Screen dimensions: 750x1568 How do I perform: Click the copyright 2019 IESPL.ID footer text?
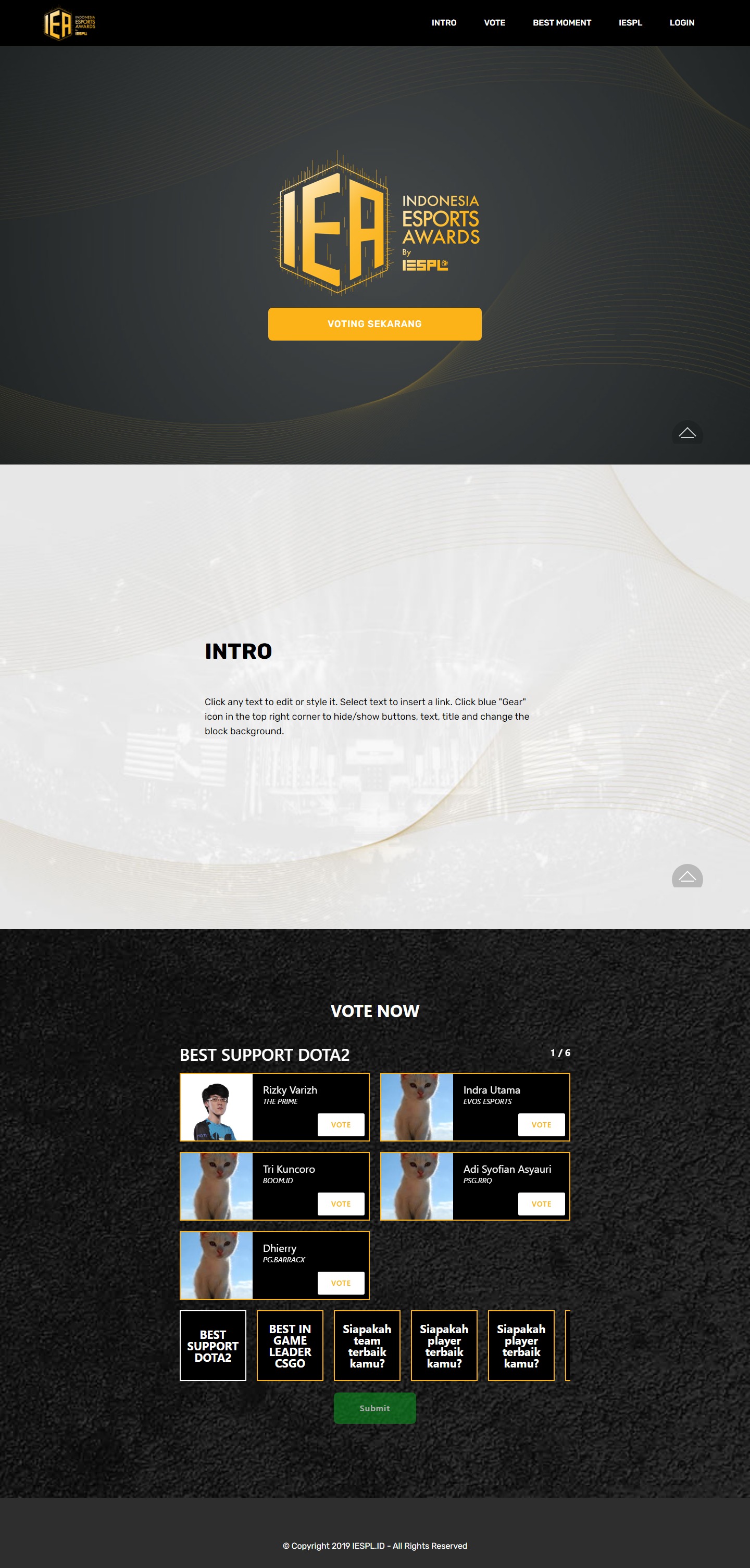click(375, 1546)
